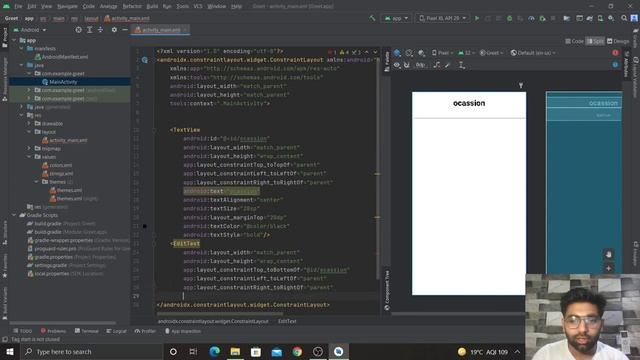Open the Logcat tool window
Viewport: 640px width, 360px height.
click(116, 331)
